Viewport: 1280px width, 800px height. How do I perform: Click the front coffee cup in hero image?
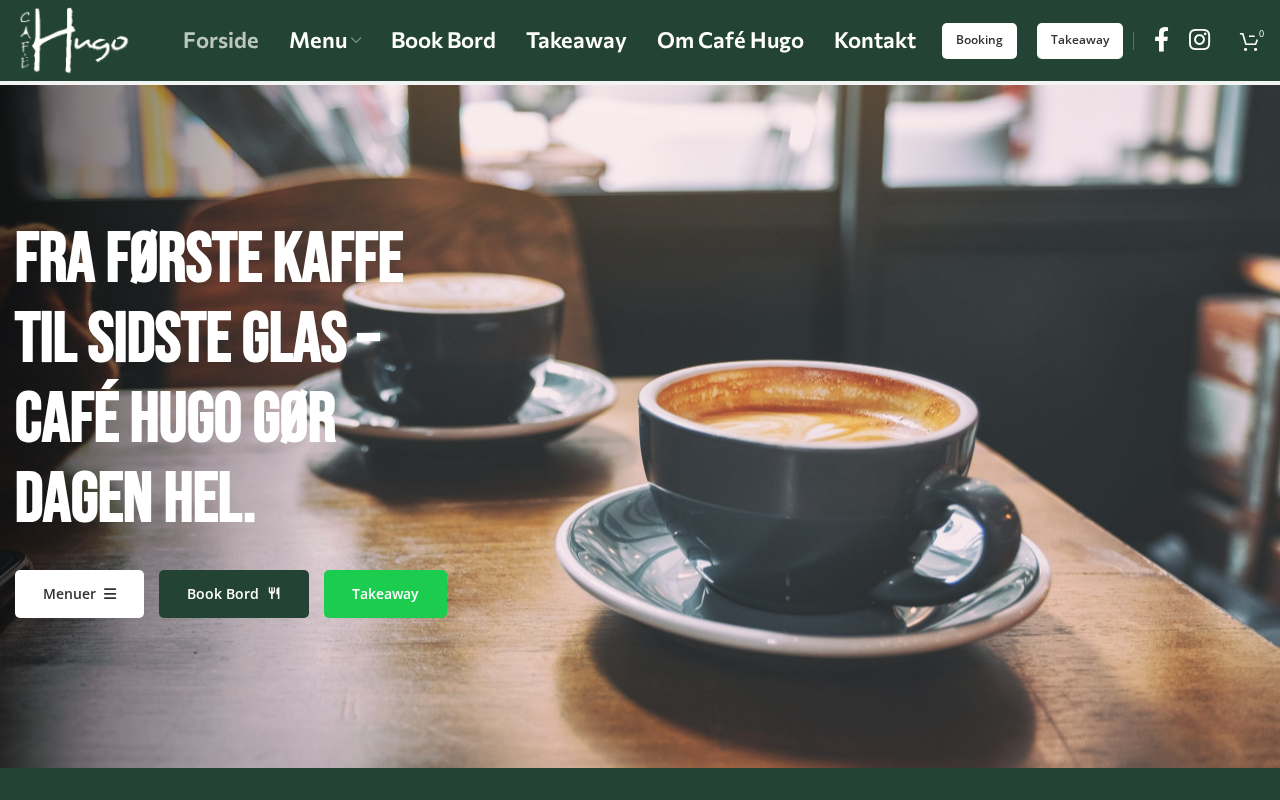coord(812,490)
